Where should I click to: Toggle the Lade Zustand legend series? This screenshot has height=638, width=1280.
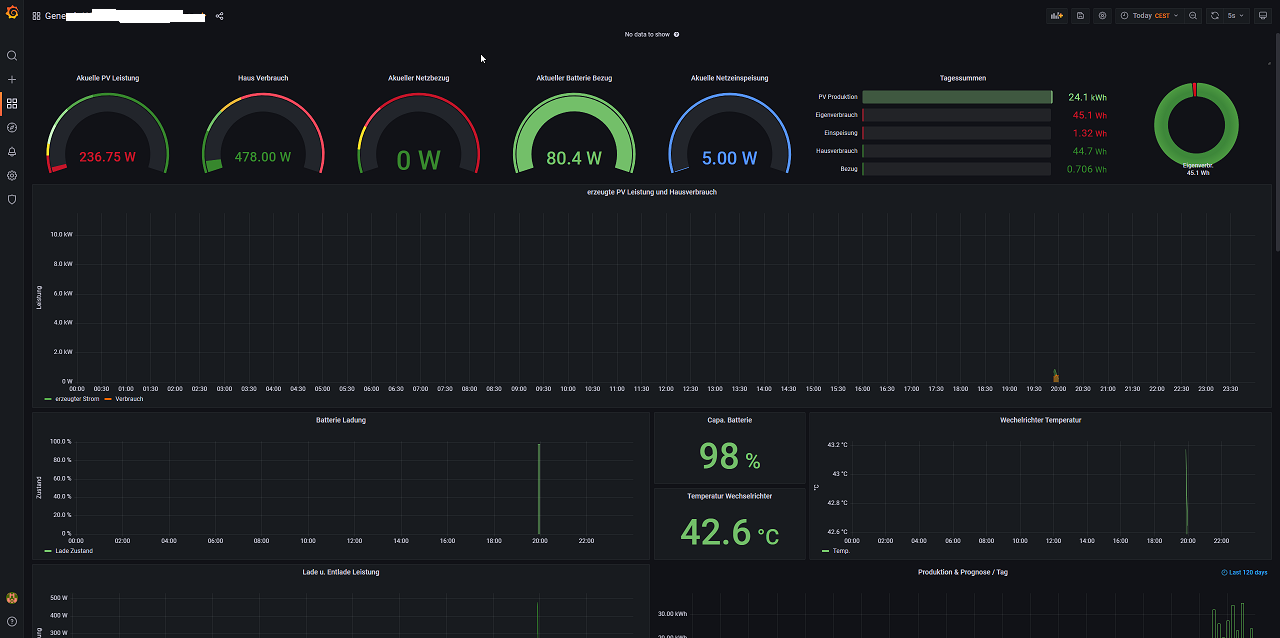click(76, 551)
